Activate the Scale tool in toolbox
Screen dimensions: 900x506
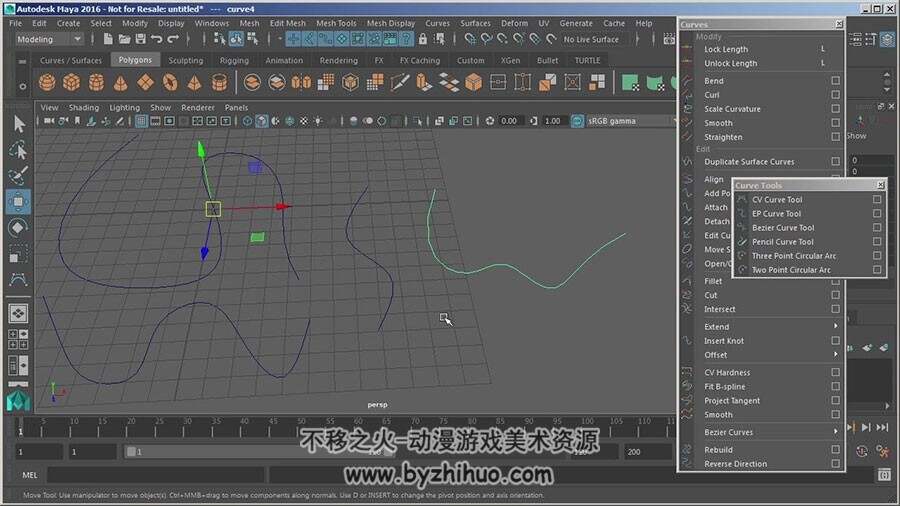[x=18, y=254]
